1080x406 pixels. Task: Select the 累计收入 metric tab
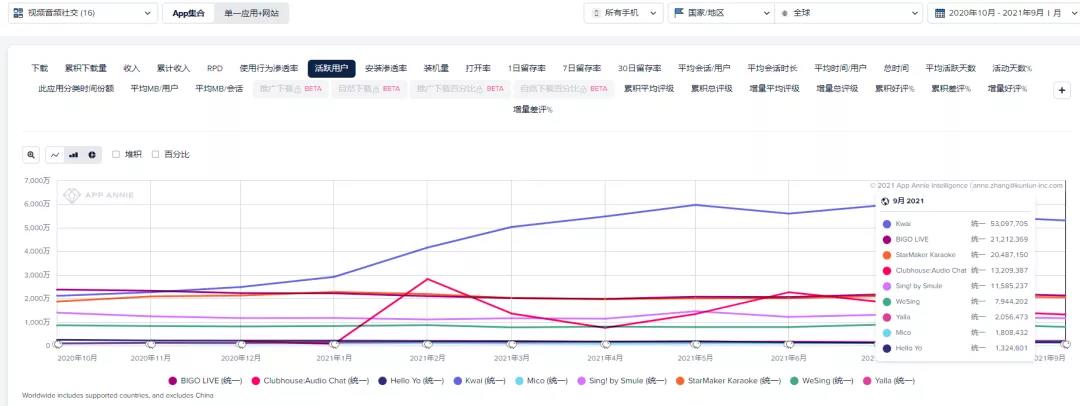click(x=173, y=68)
